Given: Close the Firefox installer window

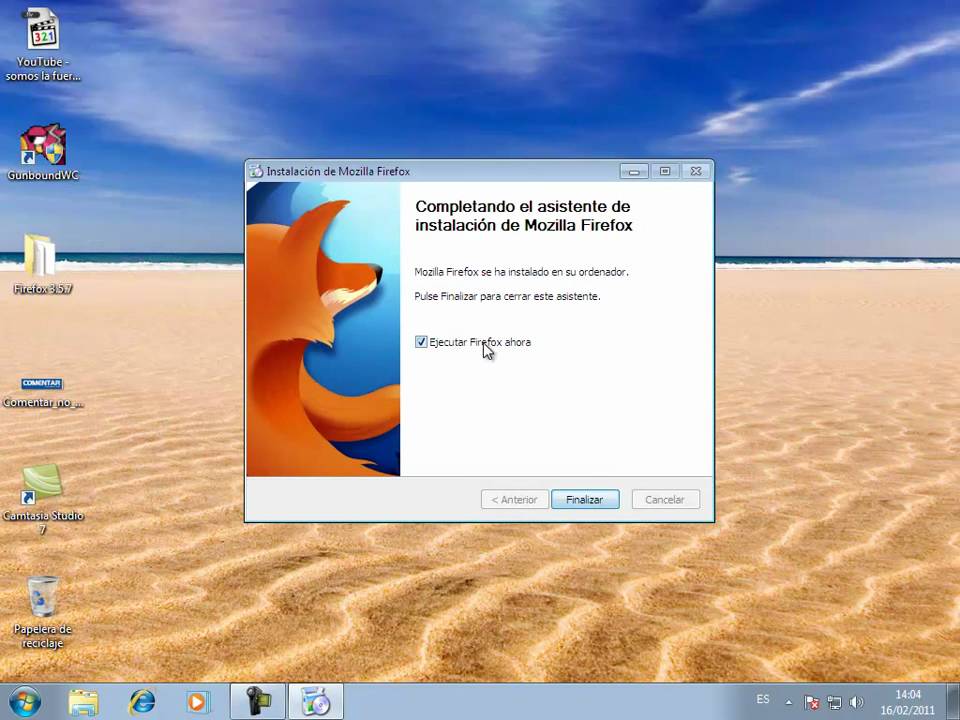Looking at the screenshot, I should point(696,171).
